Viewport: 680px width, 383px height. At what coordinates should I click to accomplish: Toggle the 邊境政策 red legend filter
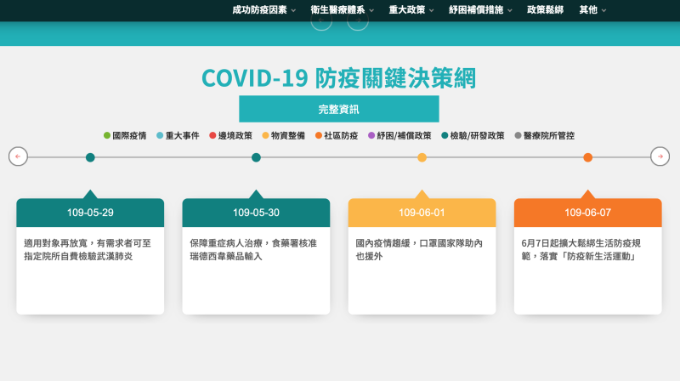pos(231,136)
